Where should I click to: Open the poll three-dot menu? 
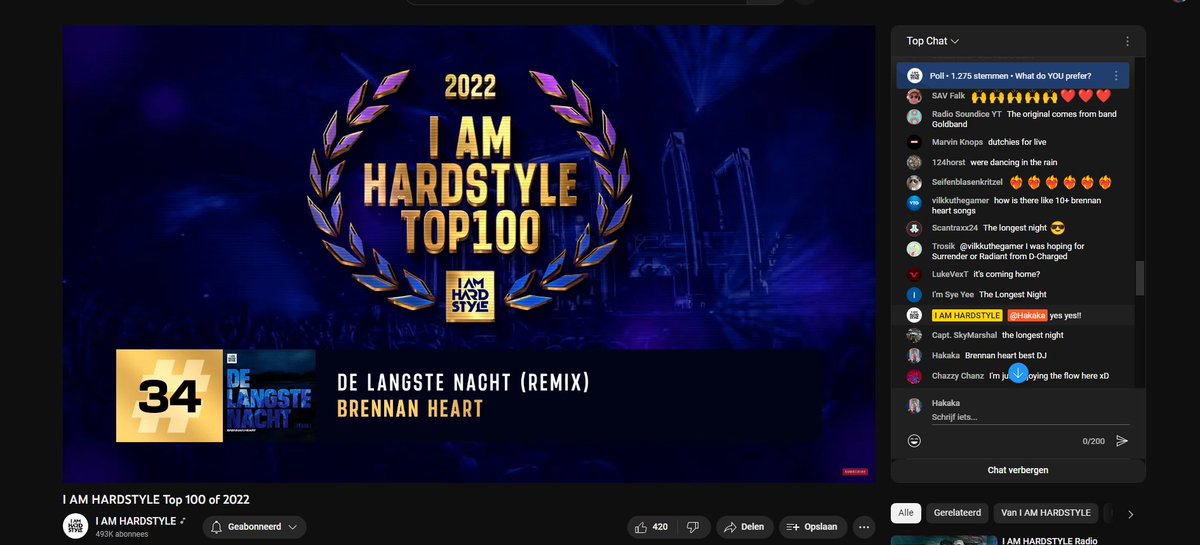pyautogui.click(x=1116, y=76)
